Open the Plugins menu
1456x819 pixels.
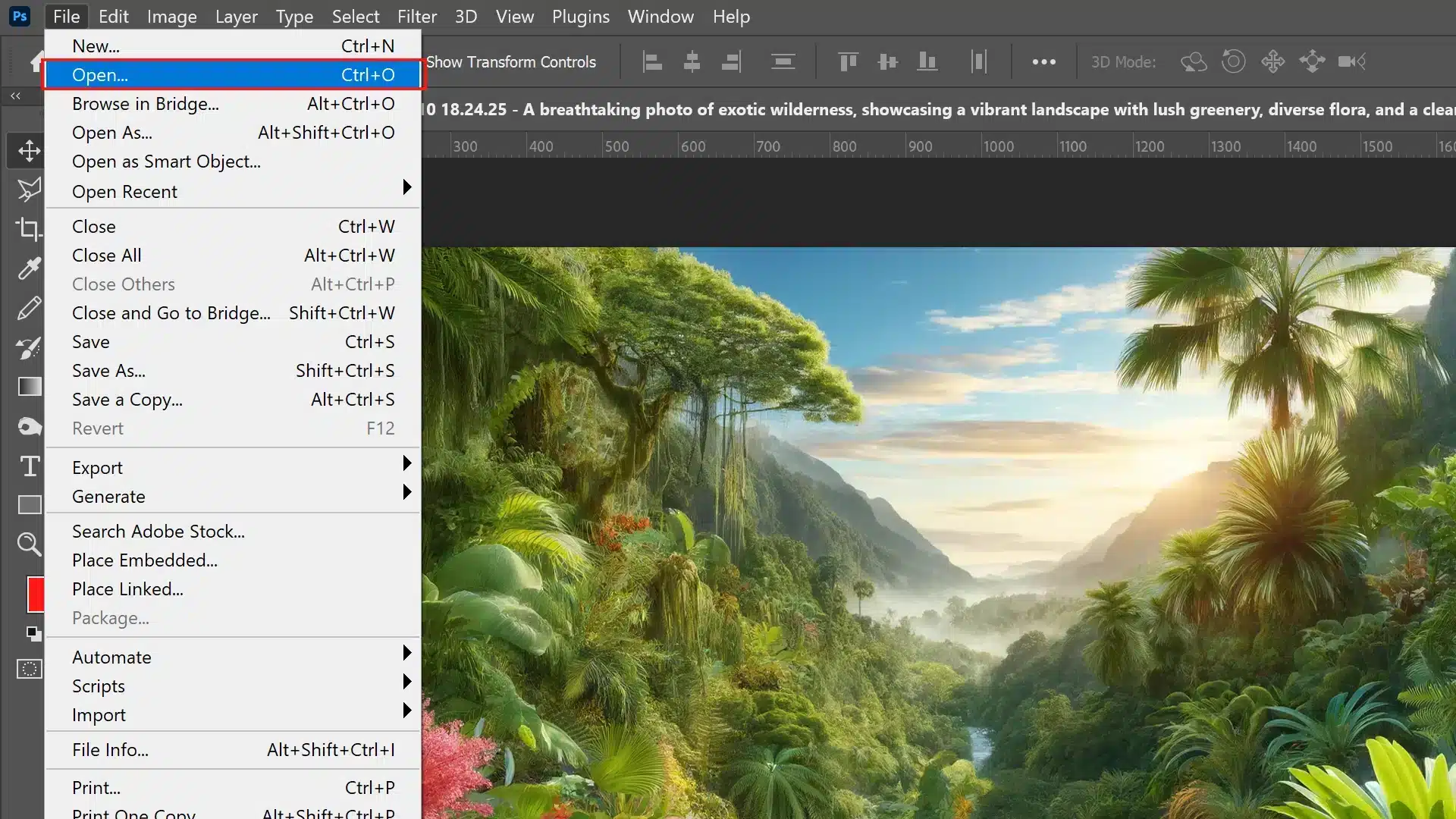[x=580, y=16]
